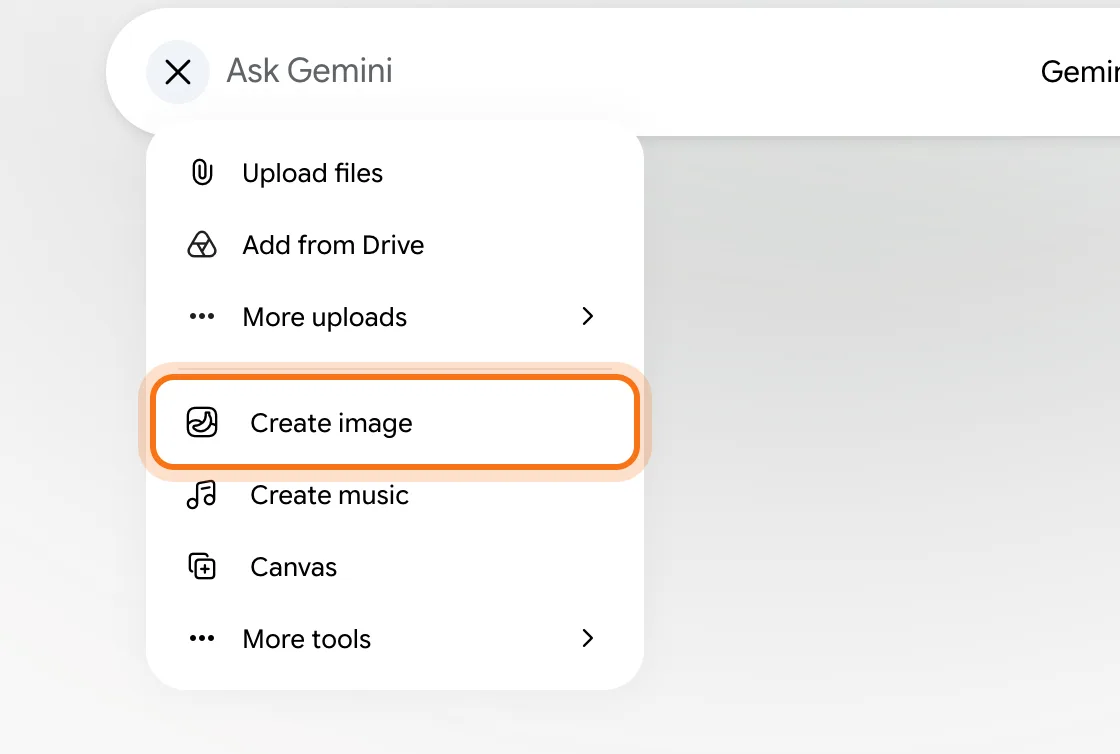Screen dimensions: 1120x754
Task: Click the Google Drive icon
Action: 202,245
